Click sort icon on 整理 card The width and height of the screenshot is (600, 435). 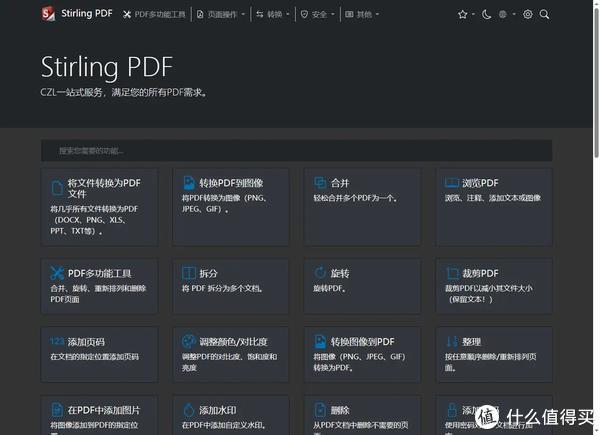(452, 341)
